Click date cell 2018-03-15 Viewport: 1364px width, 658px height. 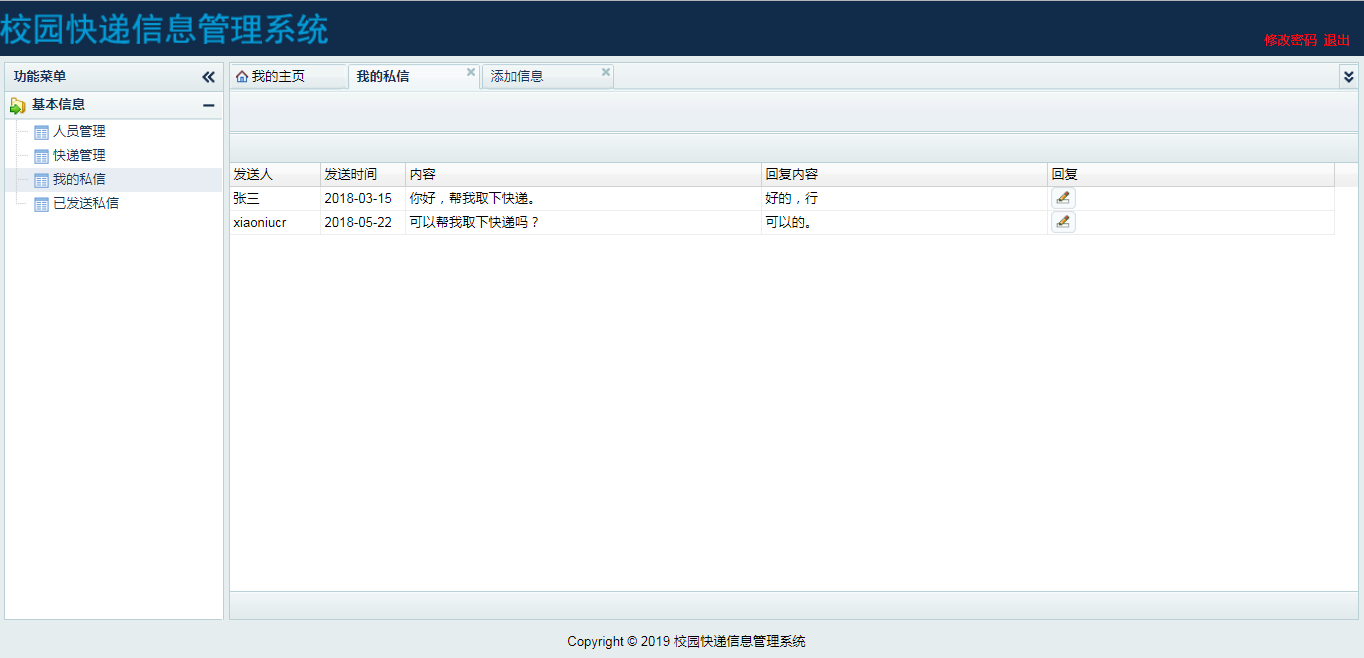(363, 198)
